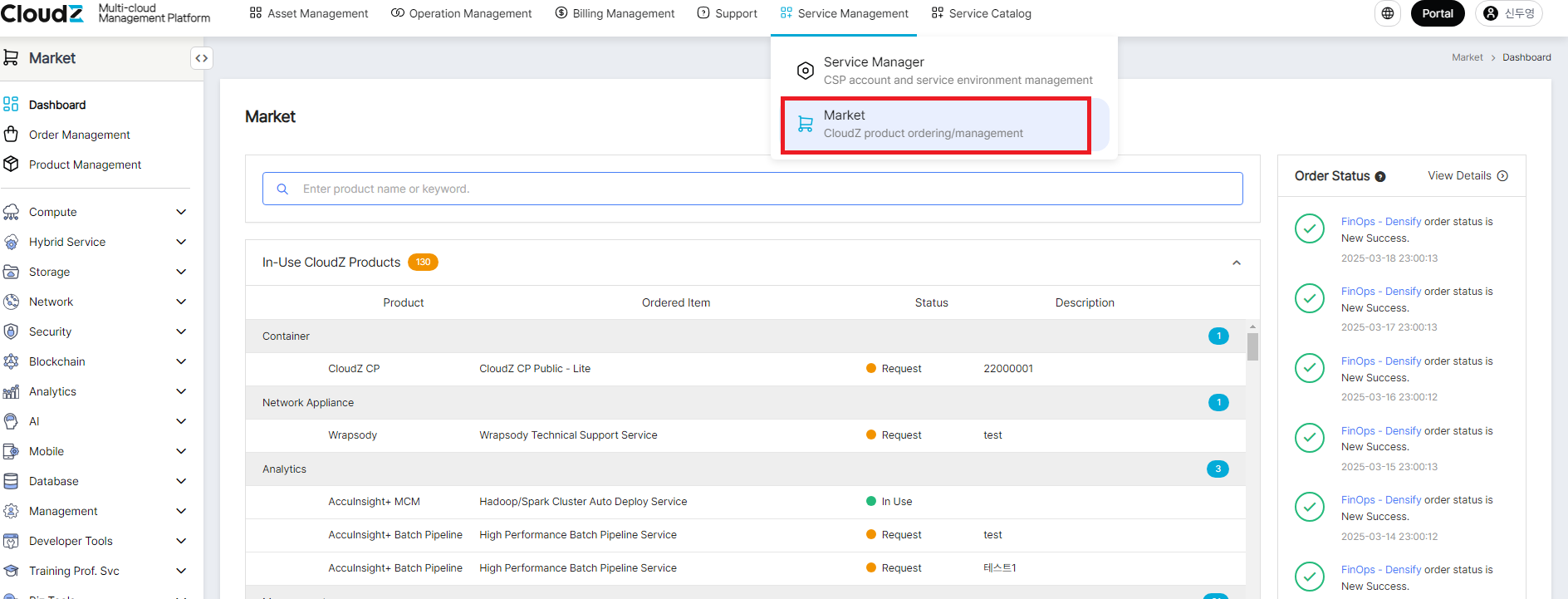Open the Operation Management menu
This screenshot has width=1568, height=599.
point(461,13)
